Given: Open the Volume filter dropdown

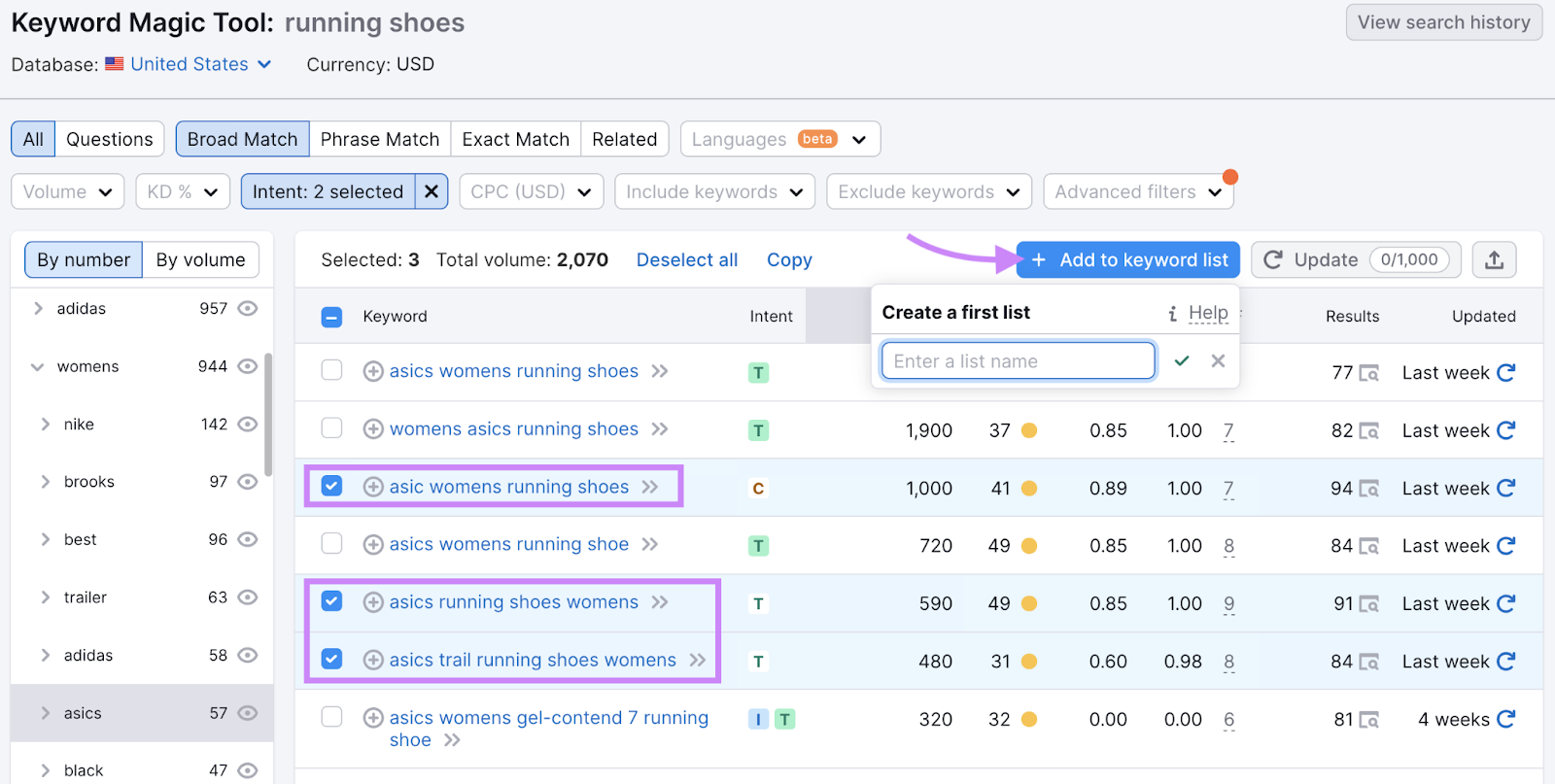Looking at the screenshot, I should pos(68,191).
